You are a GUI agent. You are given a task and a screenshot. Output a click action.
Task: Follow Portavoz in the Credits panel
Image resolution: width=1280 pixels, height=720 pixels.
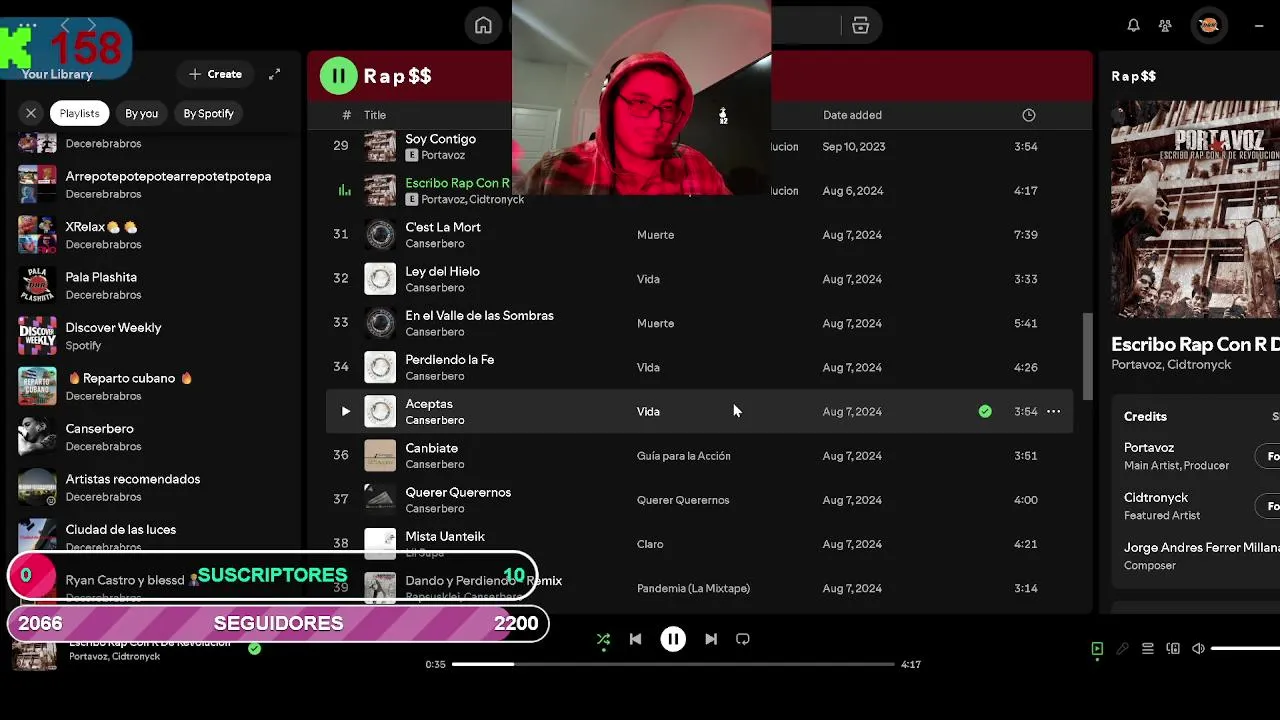[x=1268, y=456]
